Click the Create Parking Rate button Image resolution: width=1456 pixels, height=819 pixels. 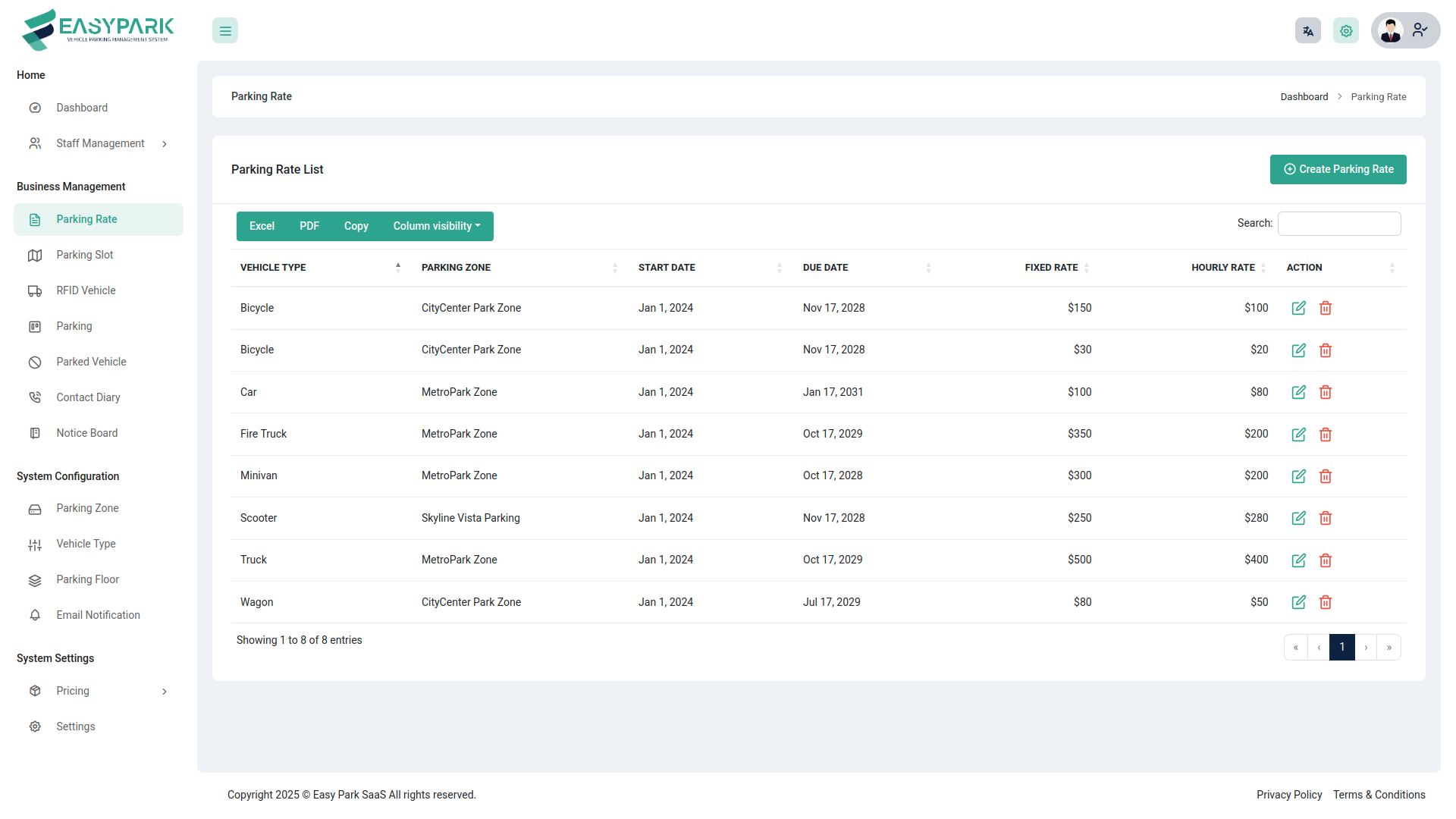(x=1338, y=169)
